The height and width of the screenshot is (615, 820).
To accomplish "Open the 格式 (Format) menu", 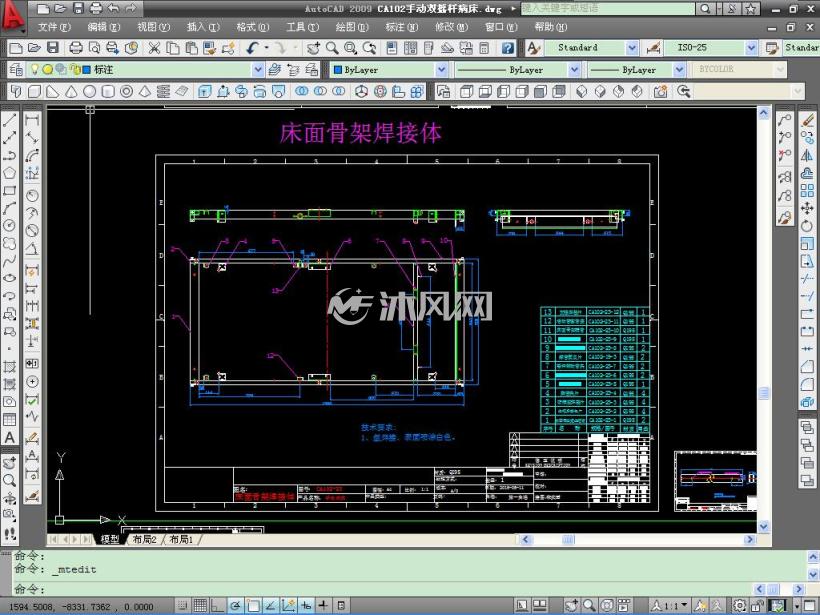I will tap(253, 27).
